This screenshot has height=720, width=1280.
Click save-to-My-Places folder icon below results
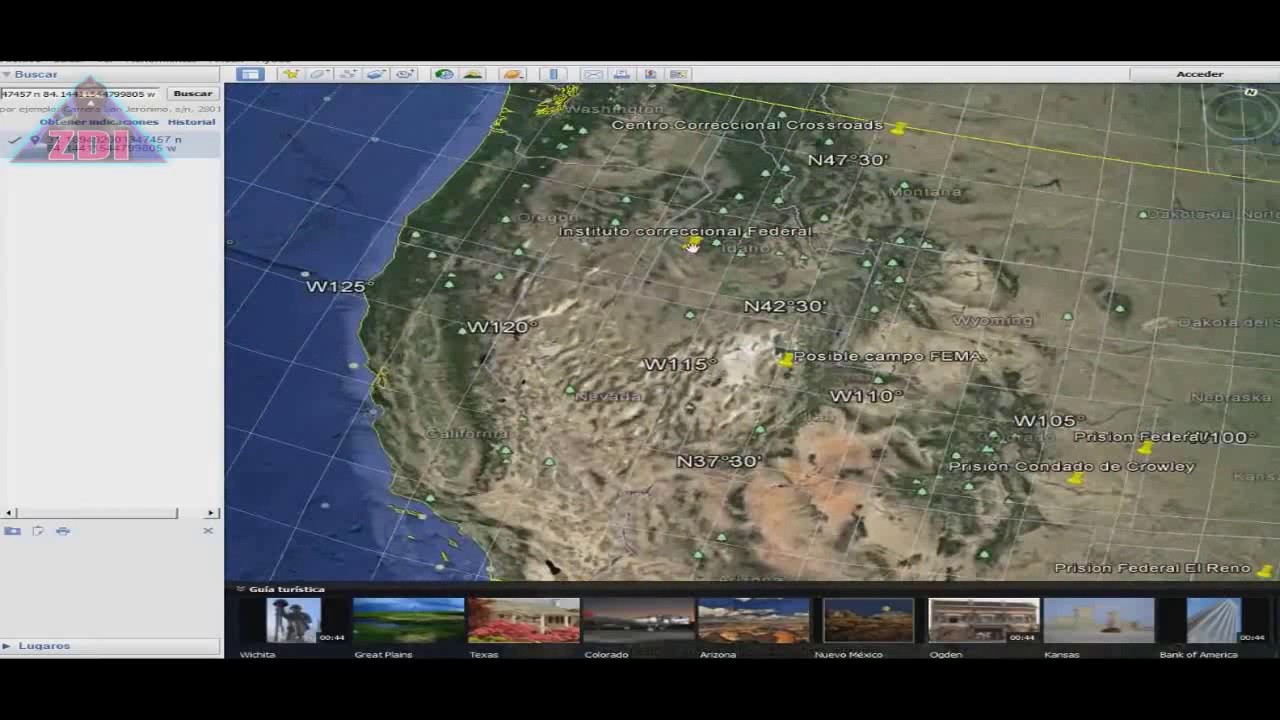point(12,531)
